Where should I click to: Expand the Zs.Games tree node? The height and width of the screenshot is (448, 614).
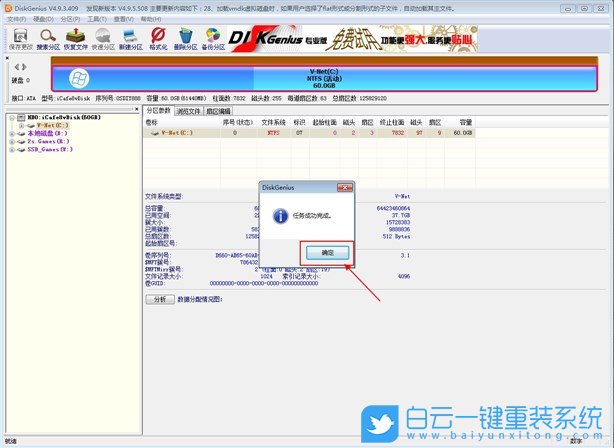12,141
